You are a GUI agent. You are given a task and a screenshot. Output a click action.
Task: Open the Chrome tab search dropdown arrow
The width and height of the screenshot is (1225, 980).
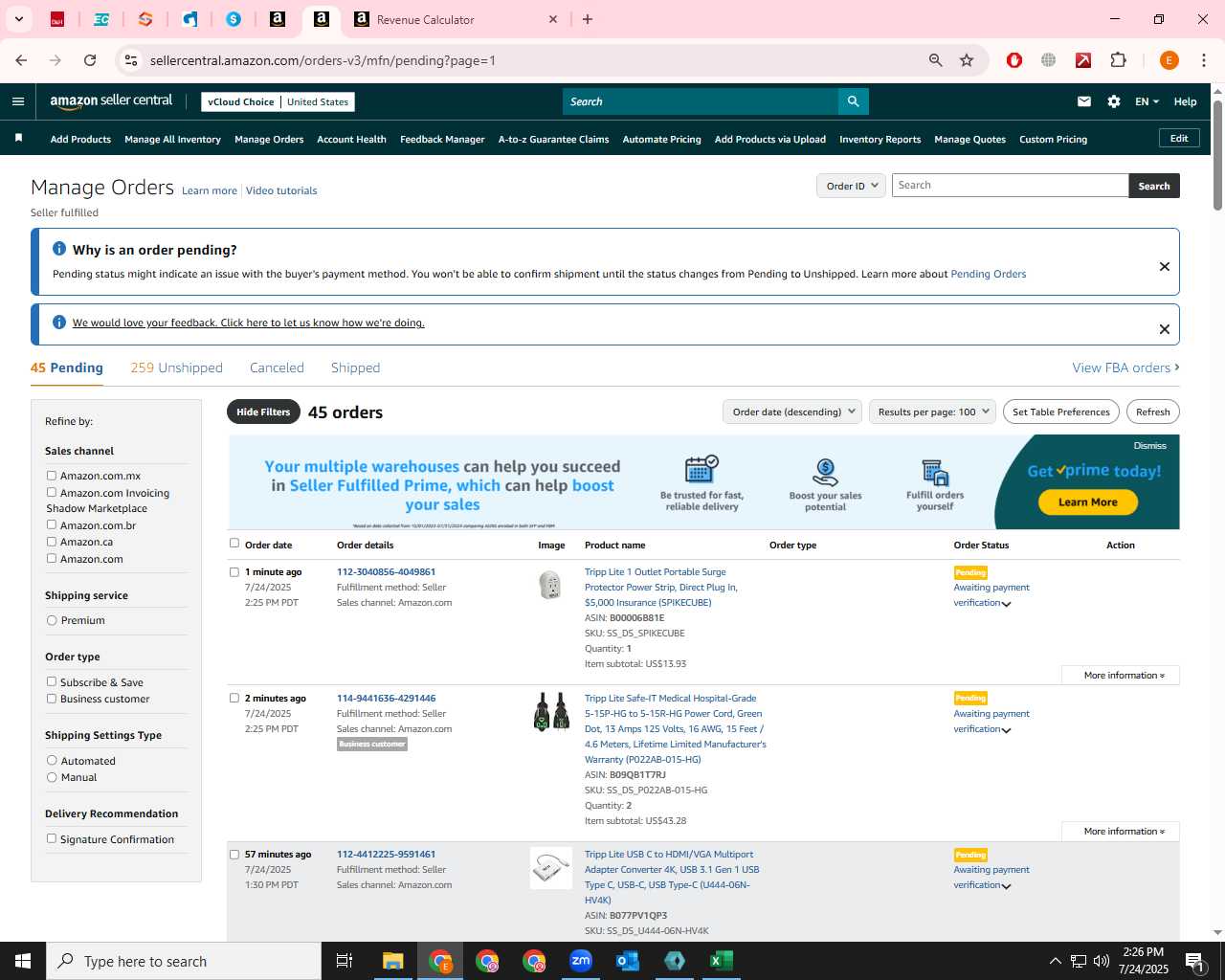pos(18,19)
